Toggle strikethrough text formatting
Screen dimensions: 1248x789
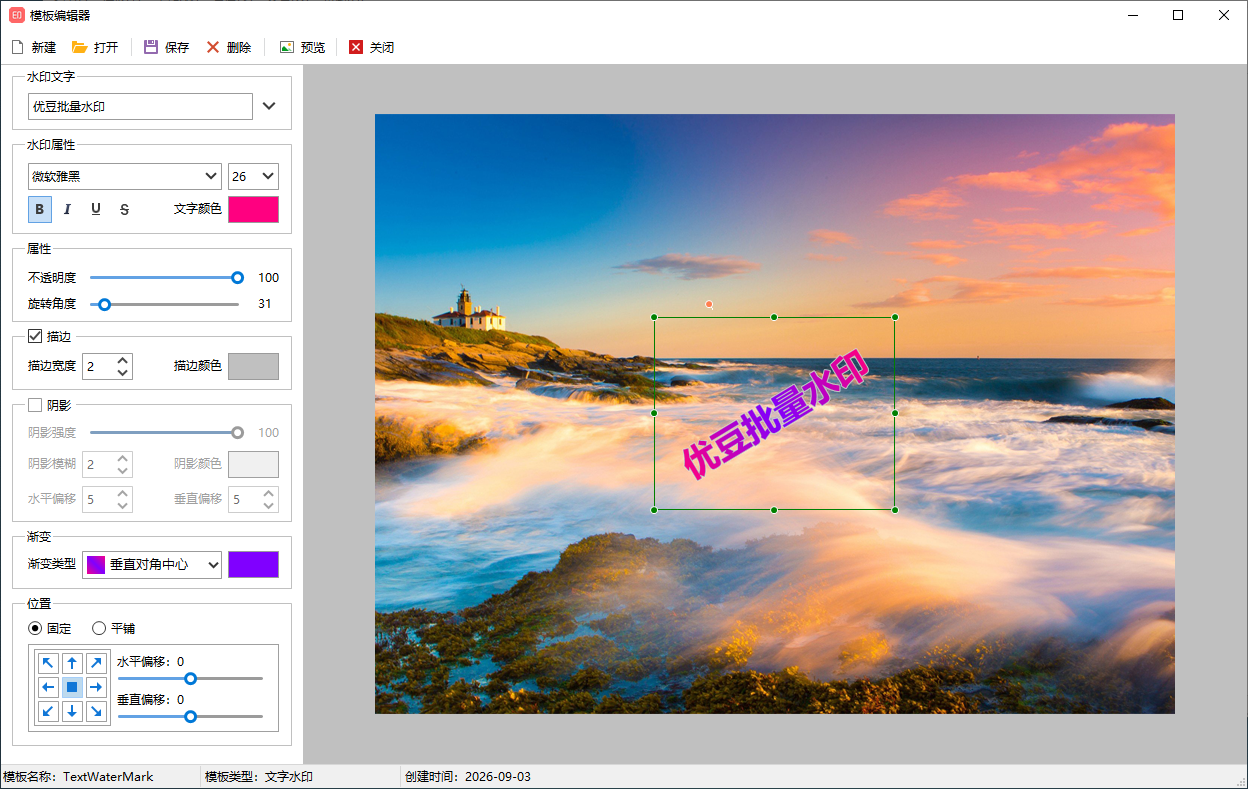pos(124,209)
